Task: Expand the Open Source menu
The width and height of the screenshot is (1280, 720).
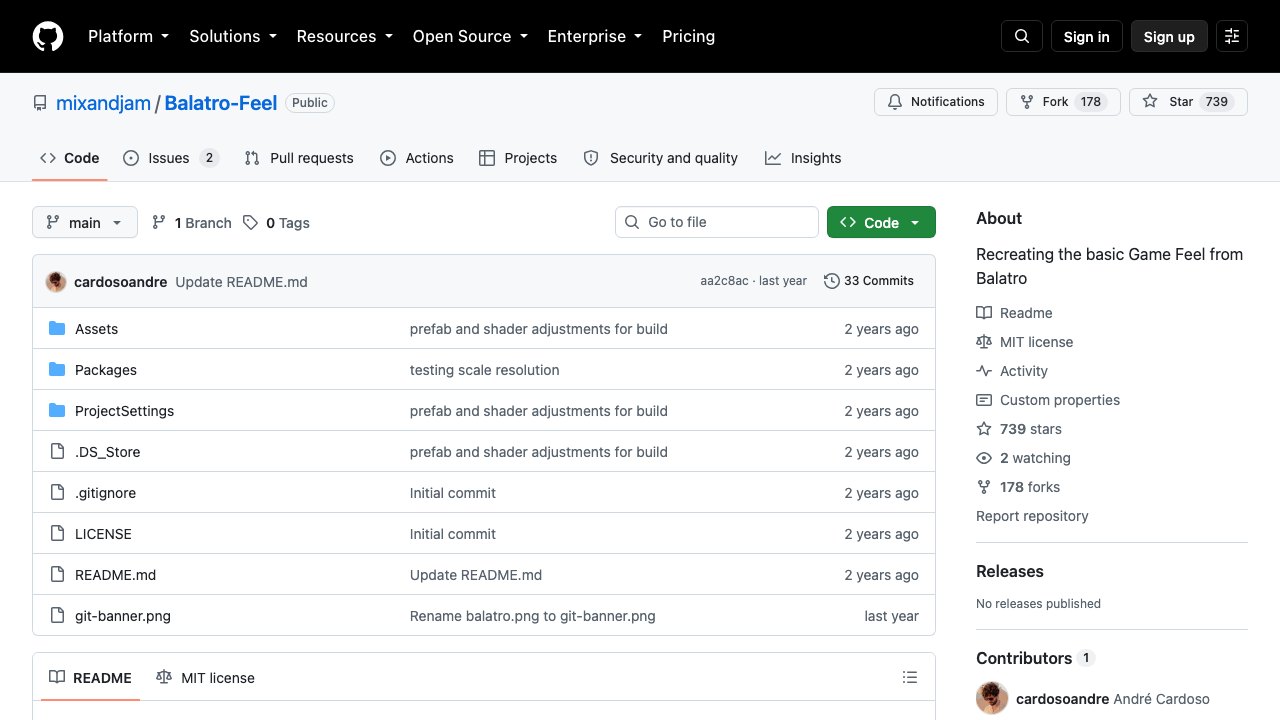Action: coord(470,36)
